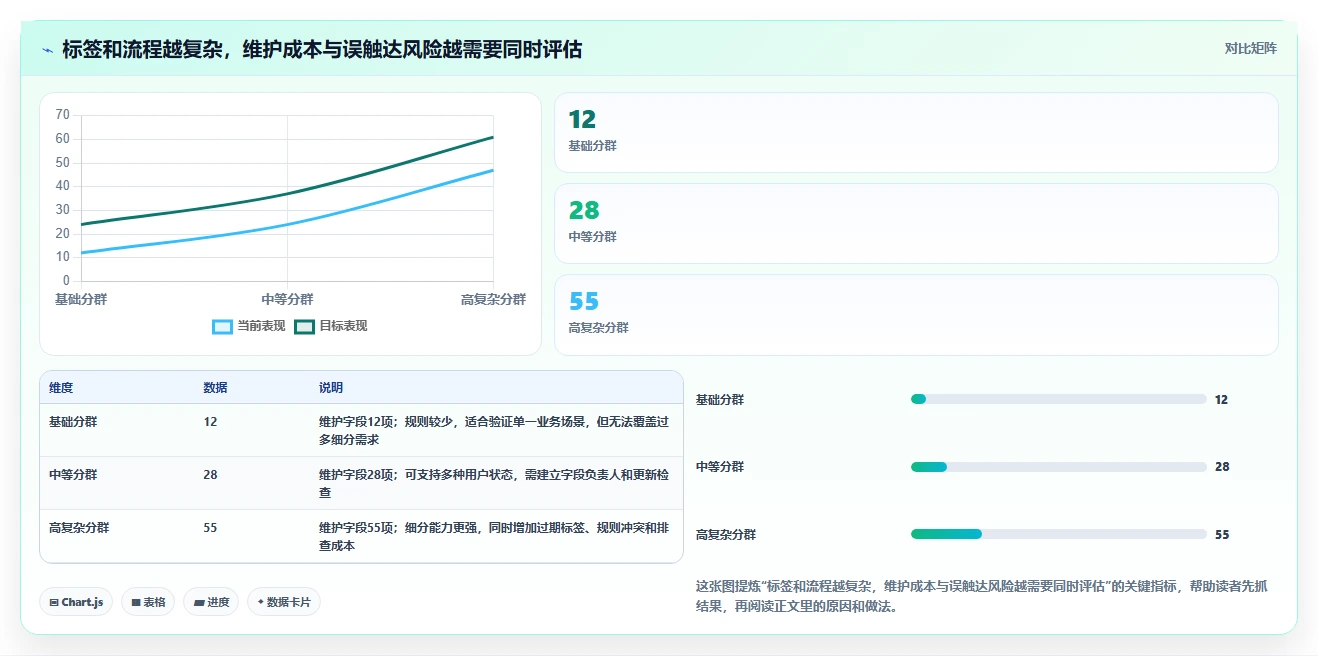Image resolution: width=1318 pixels, height=656 pixels.
Task: Click the progress value 28 at bar end
Action: 1222,467
